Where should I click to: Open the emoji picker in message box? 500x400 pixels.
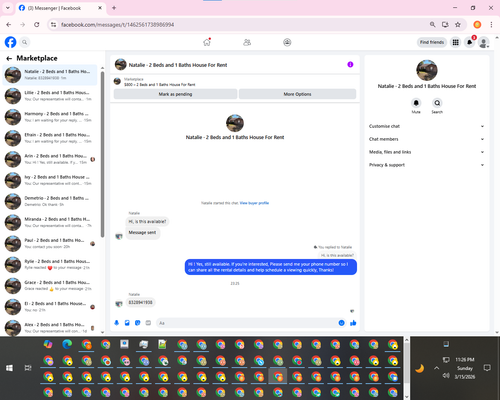click(341, 323)
